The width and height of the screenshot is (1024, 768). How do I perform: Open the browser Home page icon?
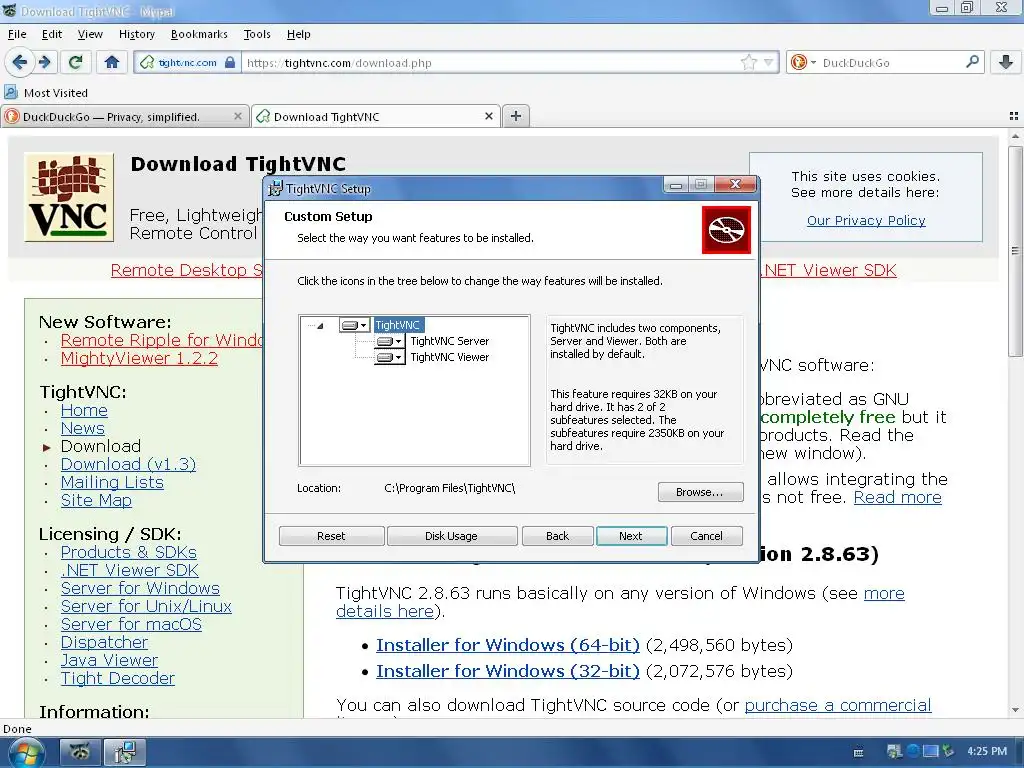pyautogui.click(x=112, y=63)
